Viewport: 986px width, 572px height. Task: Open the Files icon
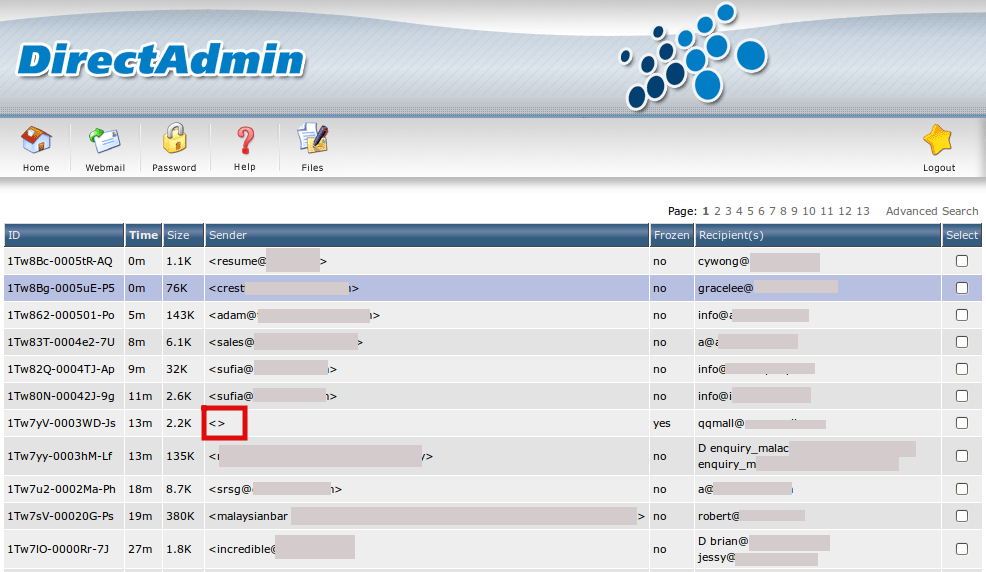(x=313, y=138)
